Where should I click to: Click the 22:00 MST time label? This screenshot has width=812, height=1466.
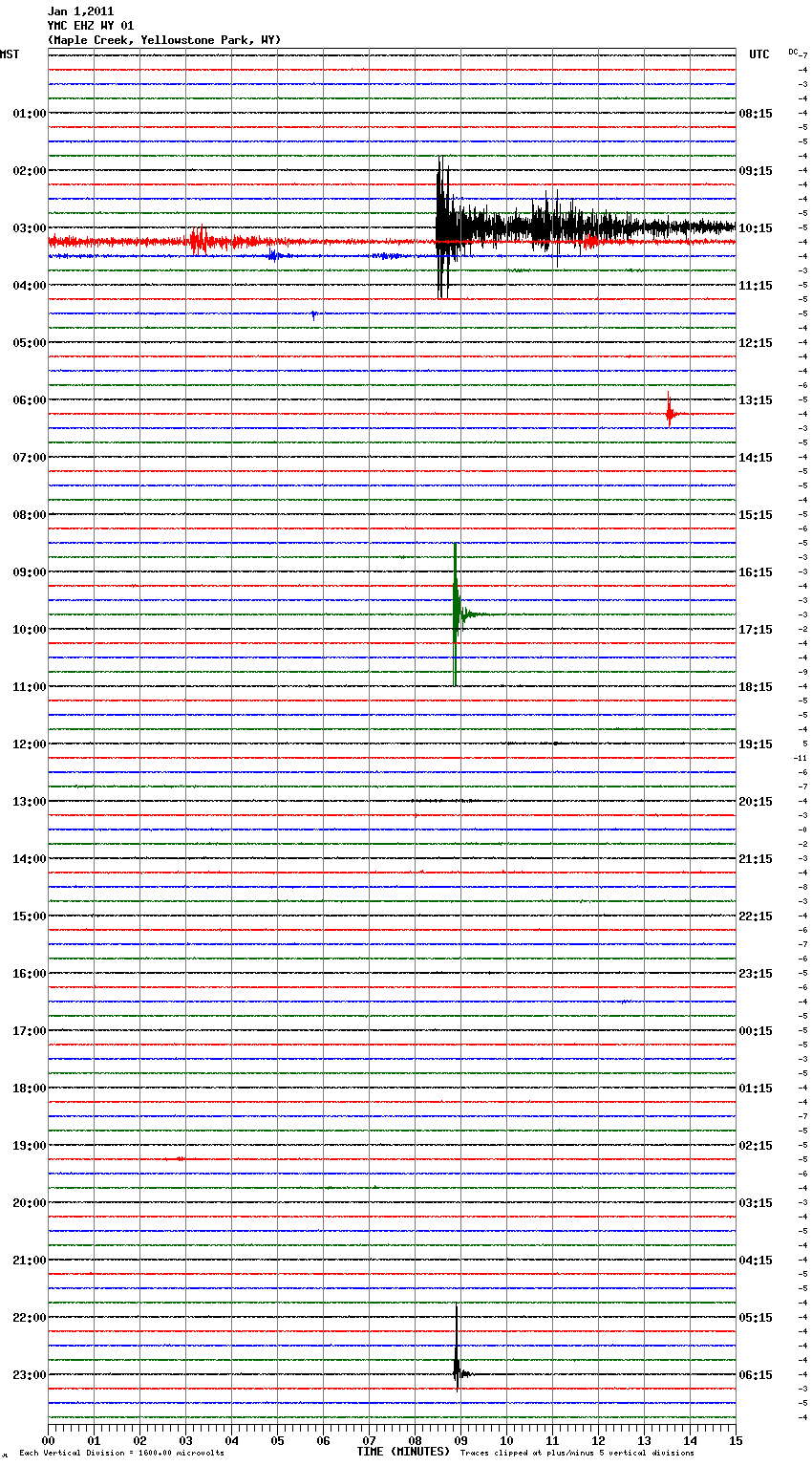[x=30, y=1317]
